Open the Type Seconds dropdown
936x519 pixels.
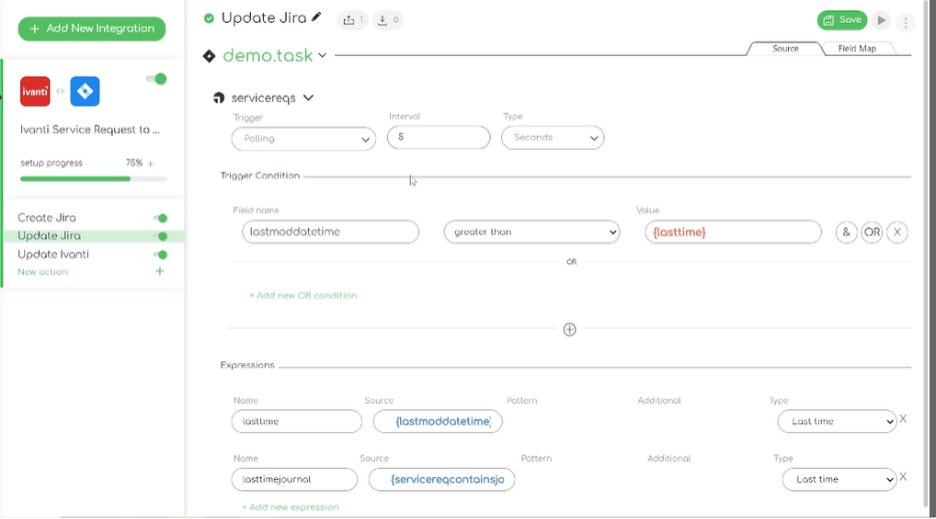(553, 138)
